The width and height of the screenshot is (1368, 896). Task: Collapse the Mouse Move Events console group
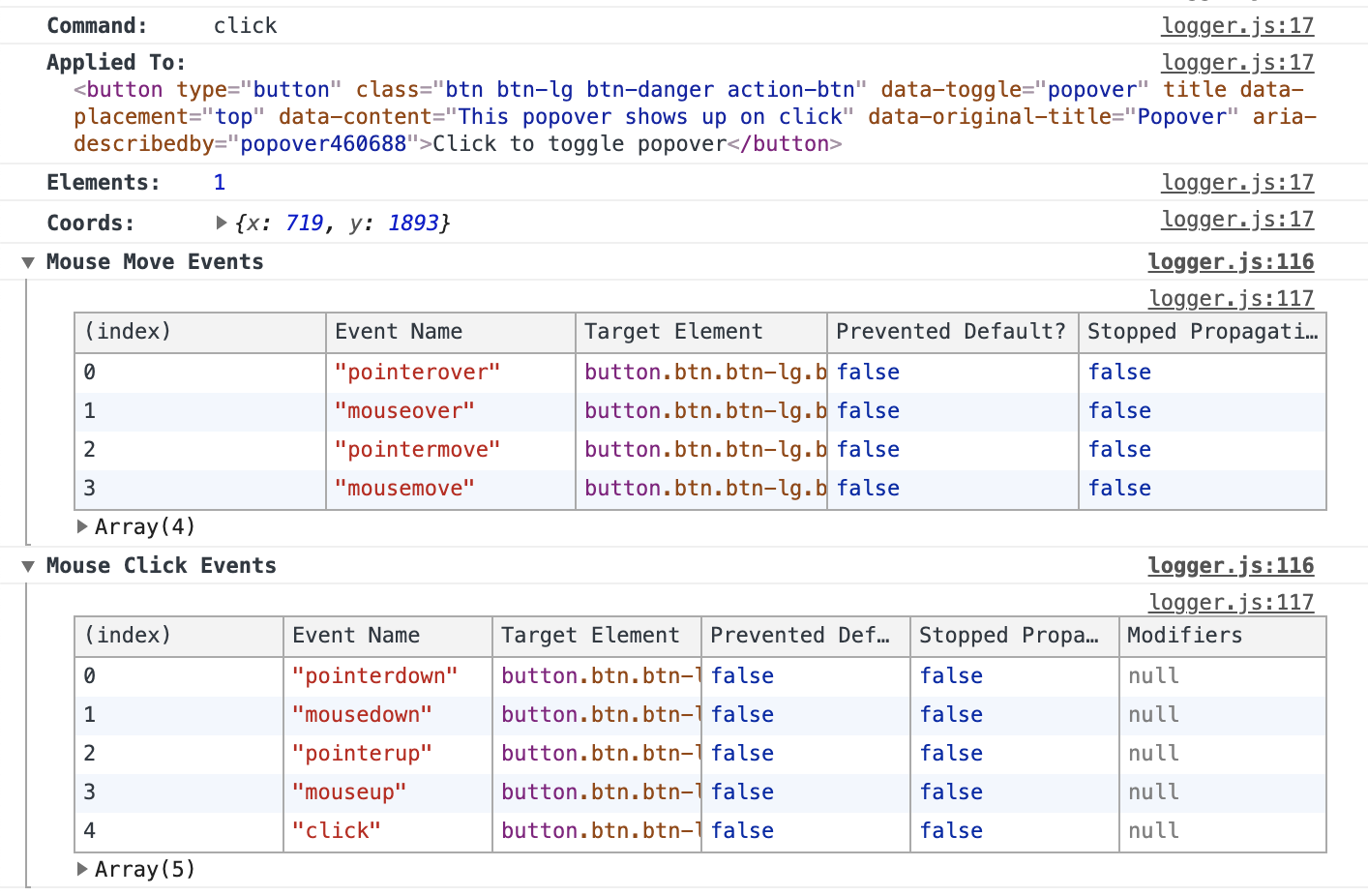pos(27,261)
